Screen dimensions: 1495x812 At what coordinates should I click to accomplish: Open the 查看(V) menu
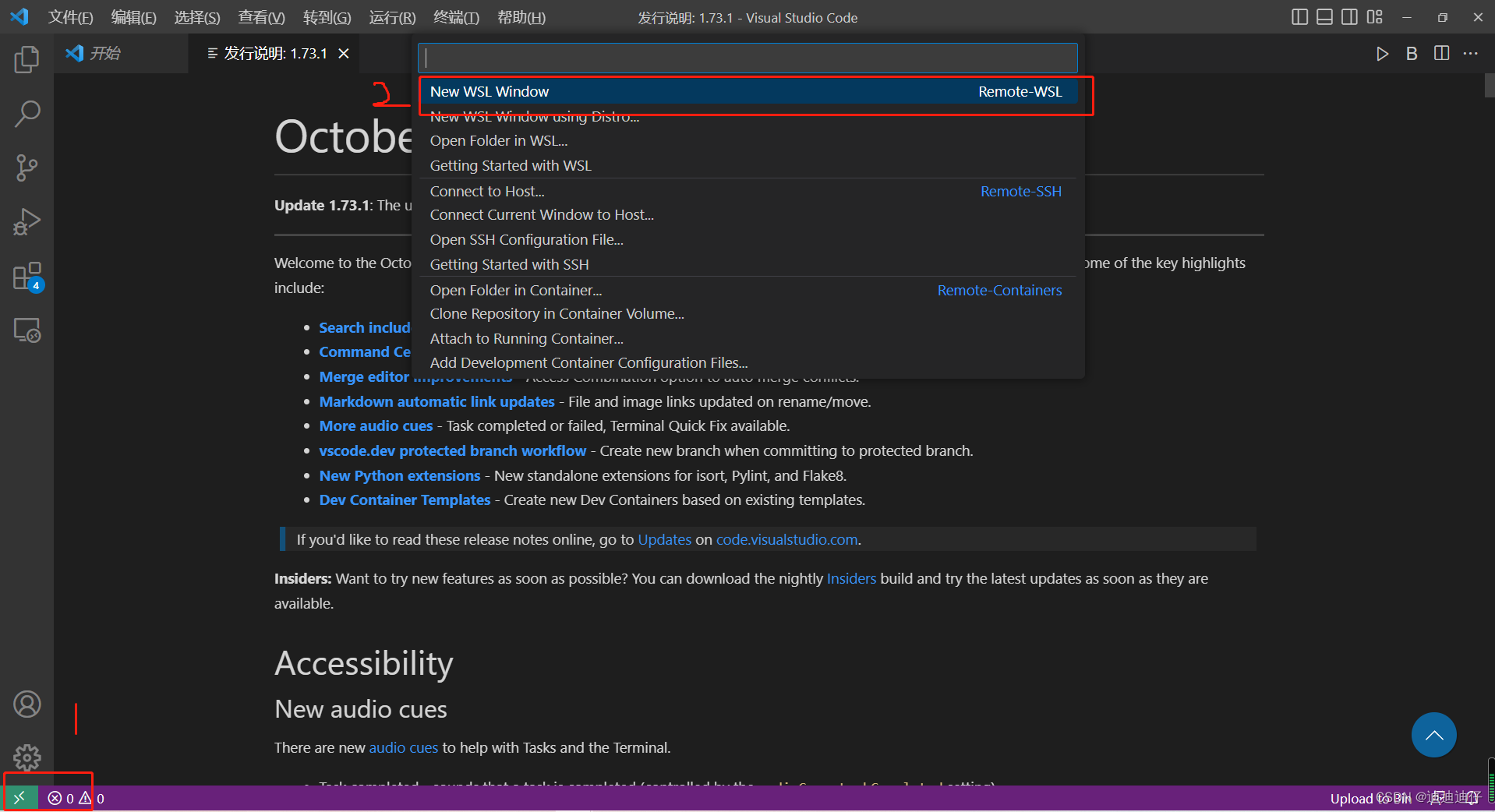[x=262, y=17]
